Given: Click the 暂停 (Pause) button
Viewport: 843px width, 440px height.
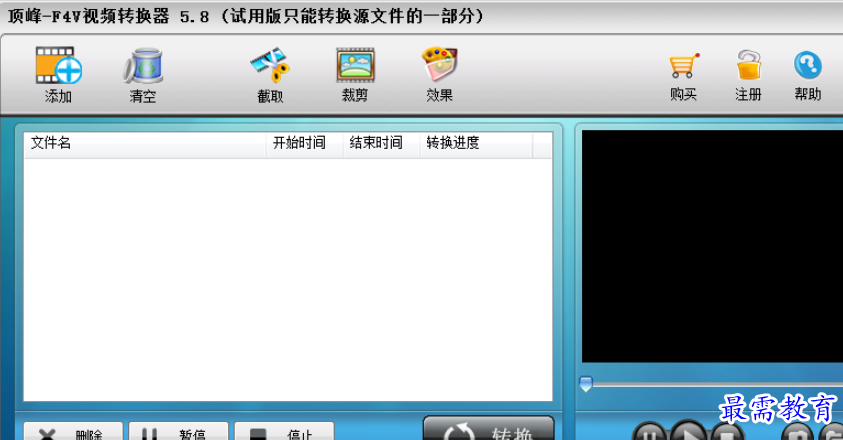Looking at the screenshot, I should point(178,432).
